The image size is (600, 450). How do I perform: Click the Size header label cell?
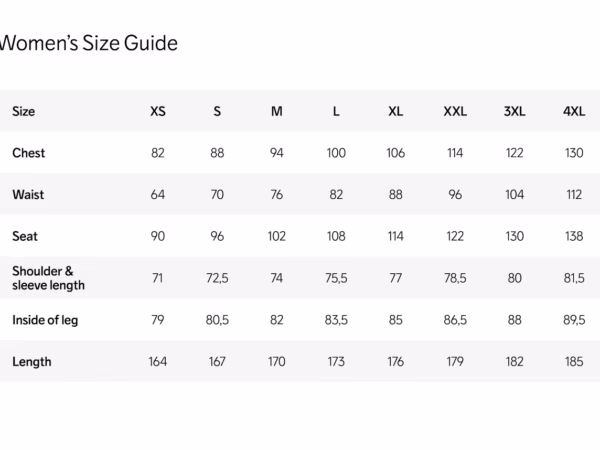[x=24, y=111]
